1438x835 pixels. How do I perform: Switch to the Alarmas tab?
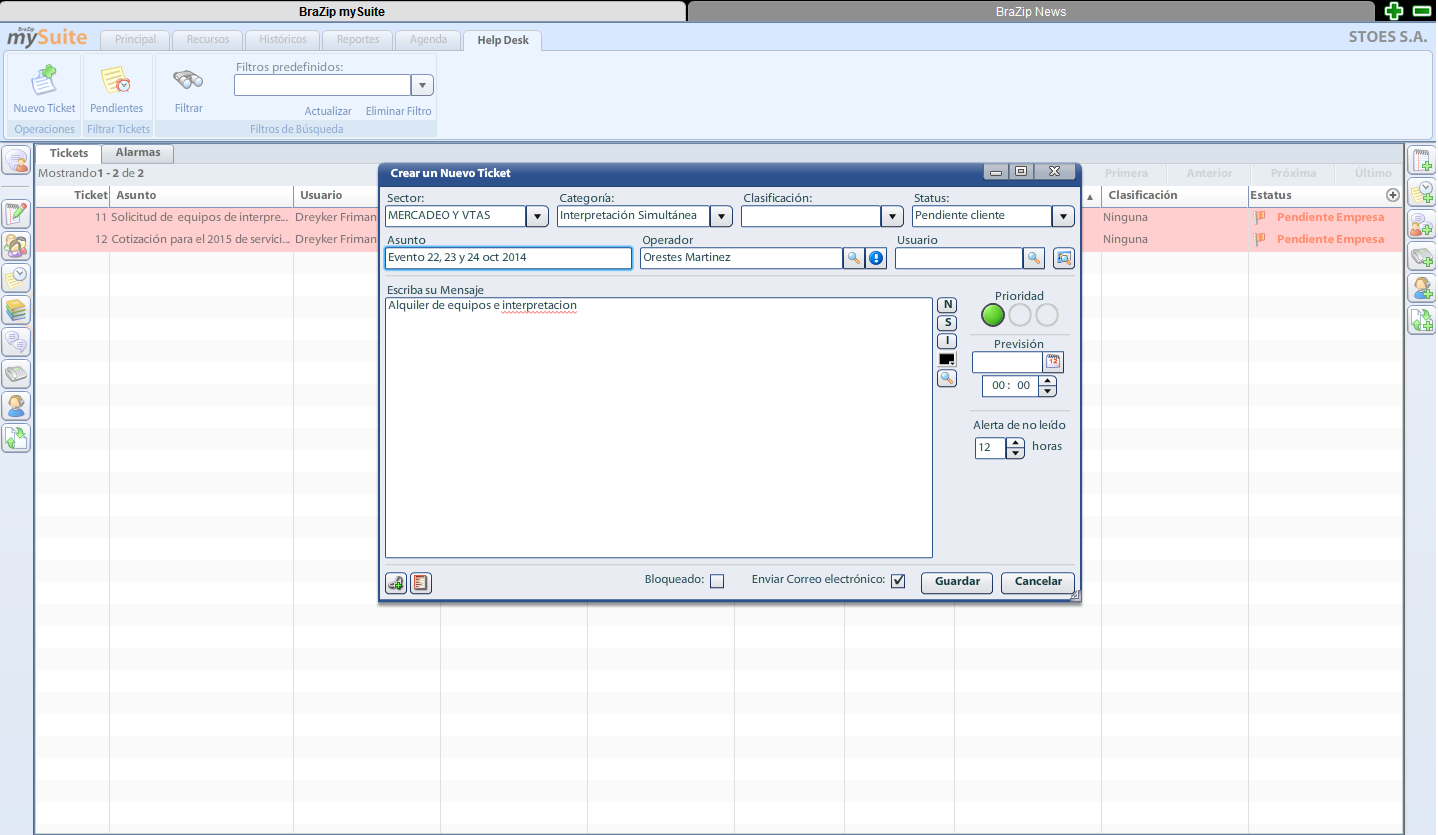[138, 153]
